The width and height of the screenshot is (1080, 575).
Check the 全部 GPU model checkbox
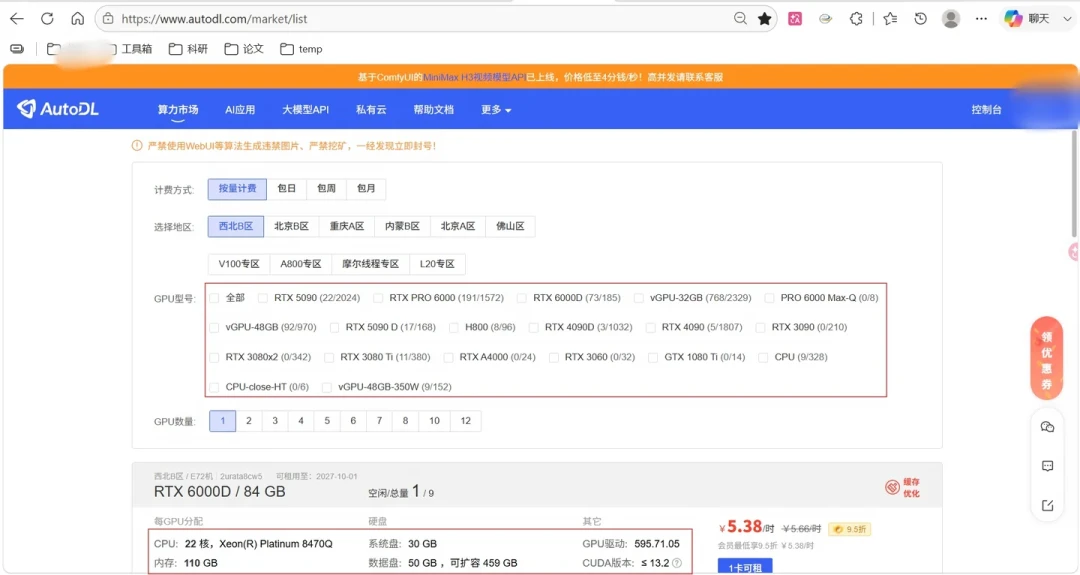214,297
